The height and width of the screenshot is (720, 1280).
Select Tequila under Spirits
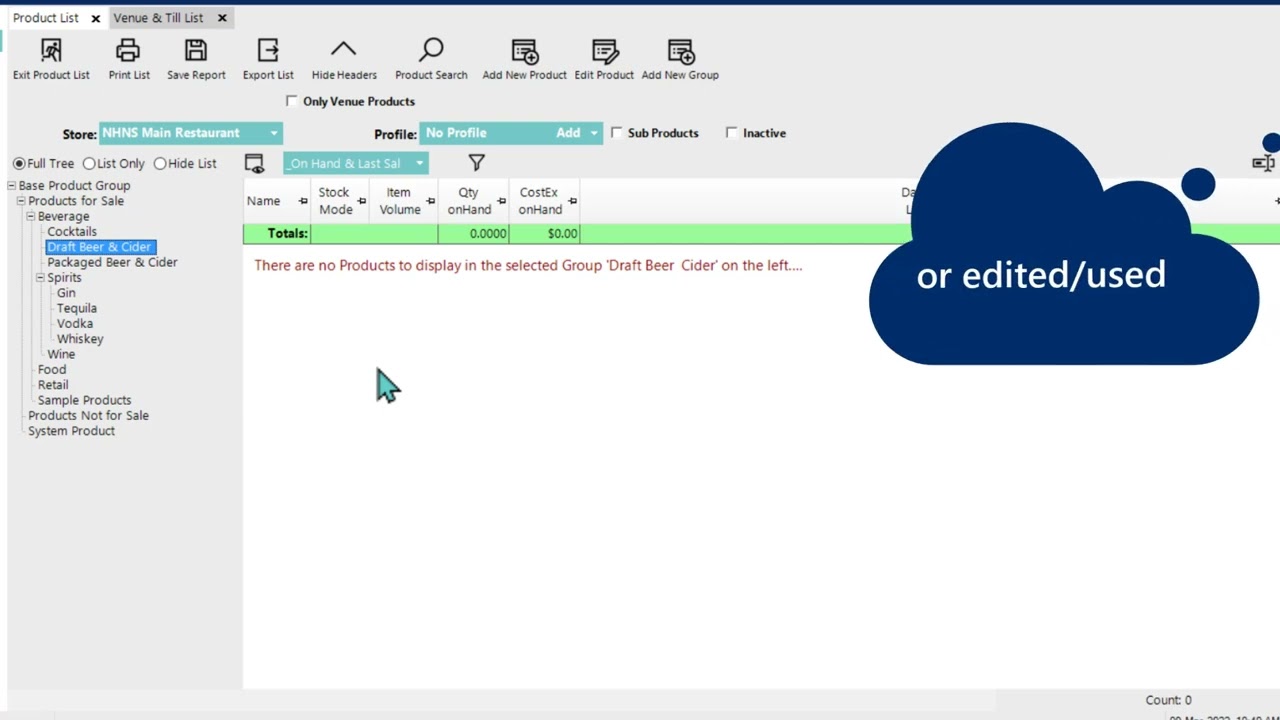coord(77,308)
